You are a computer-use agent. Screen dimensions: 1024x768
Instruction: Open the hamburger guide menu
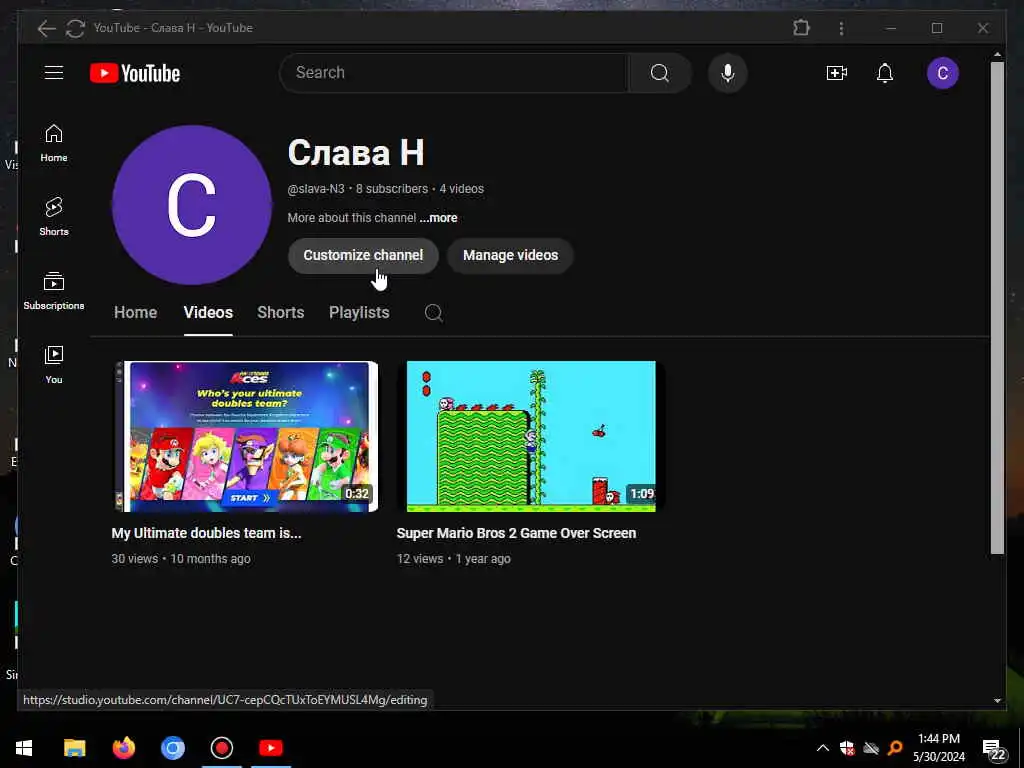(x=54, y=72)
